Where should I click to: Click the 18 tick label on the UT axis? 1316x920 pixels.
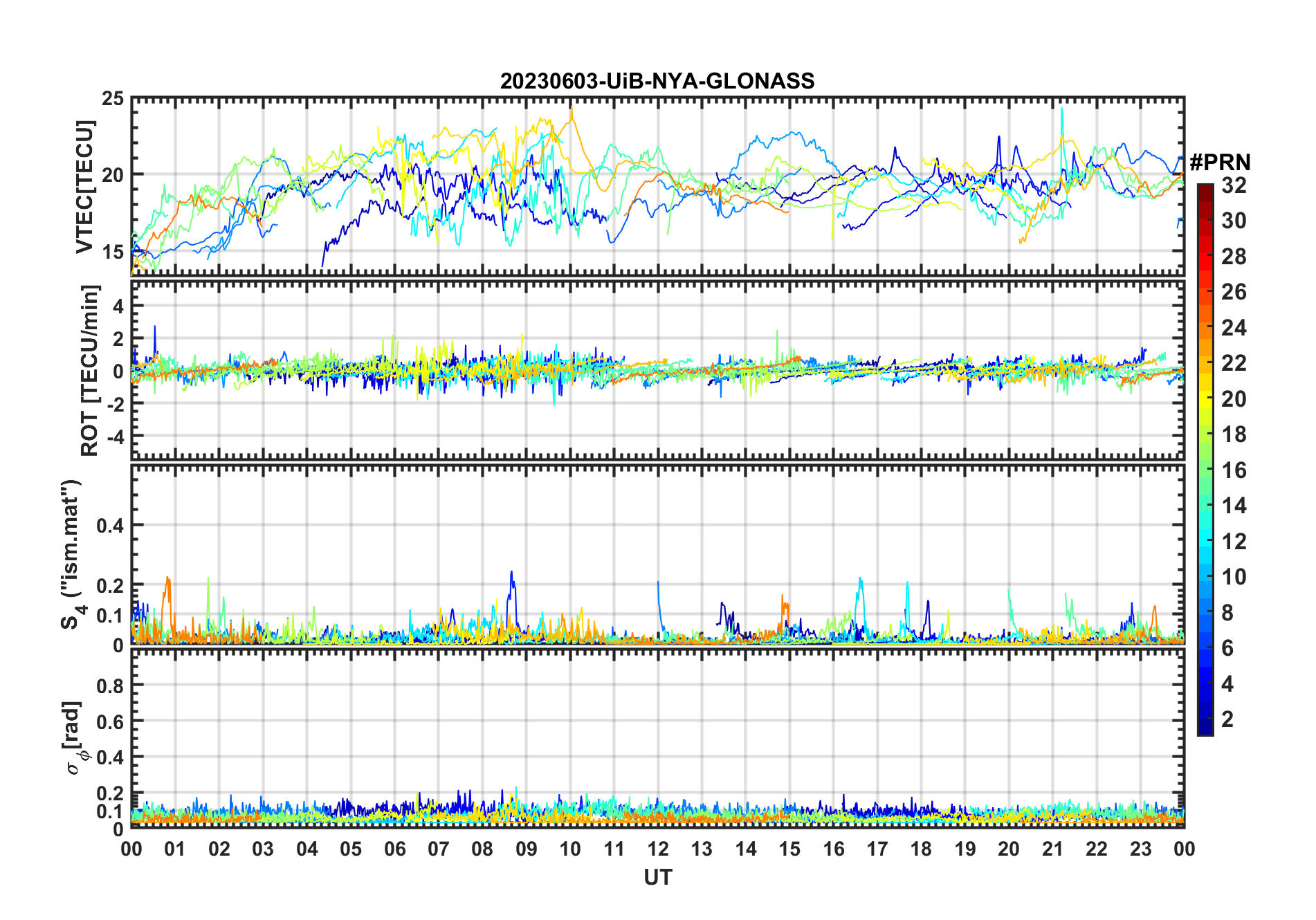(921, 849)
